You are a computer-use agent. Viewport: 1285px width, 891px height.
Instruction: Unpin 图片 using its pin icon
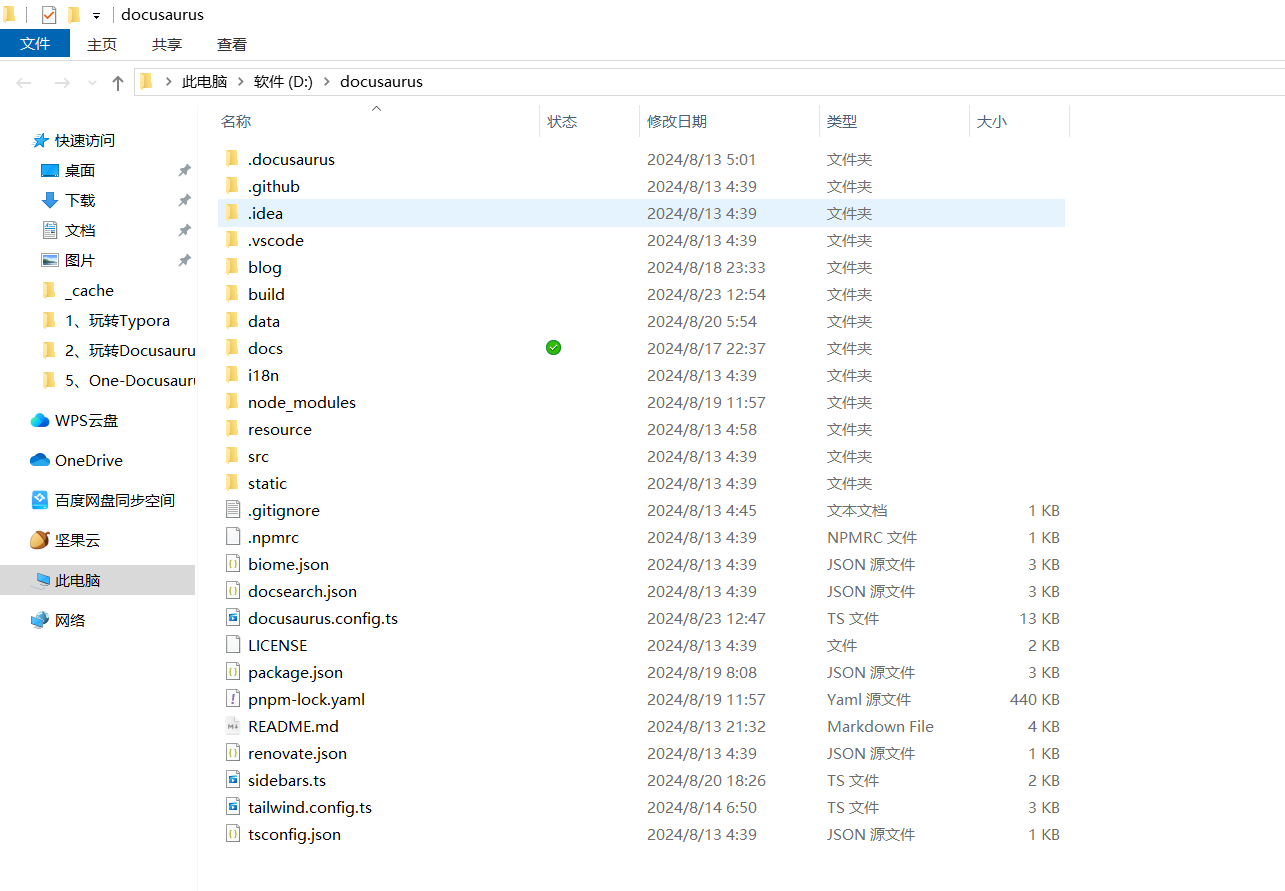(x=184, y=261)
